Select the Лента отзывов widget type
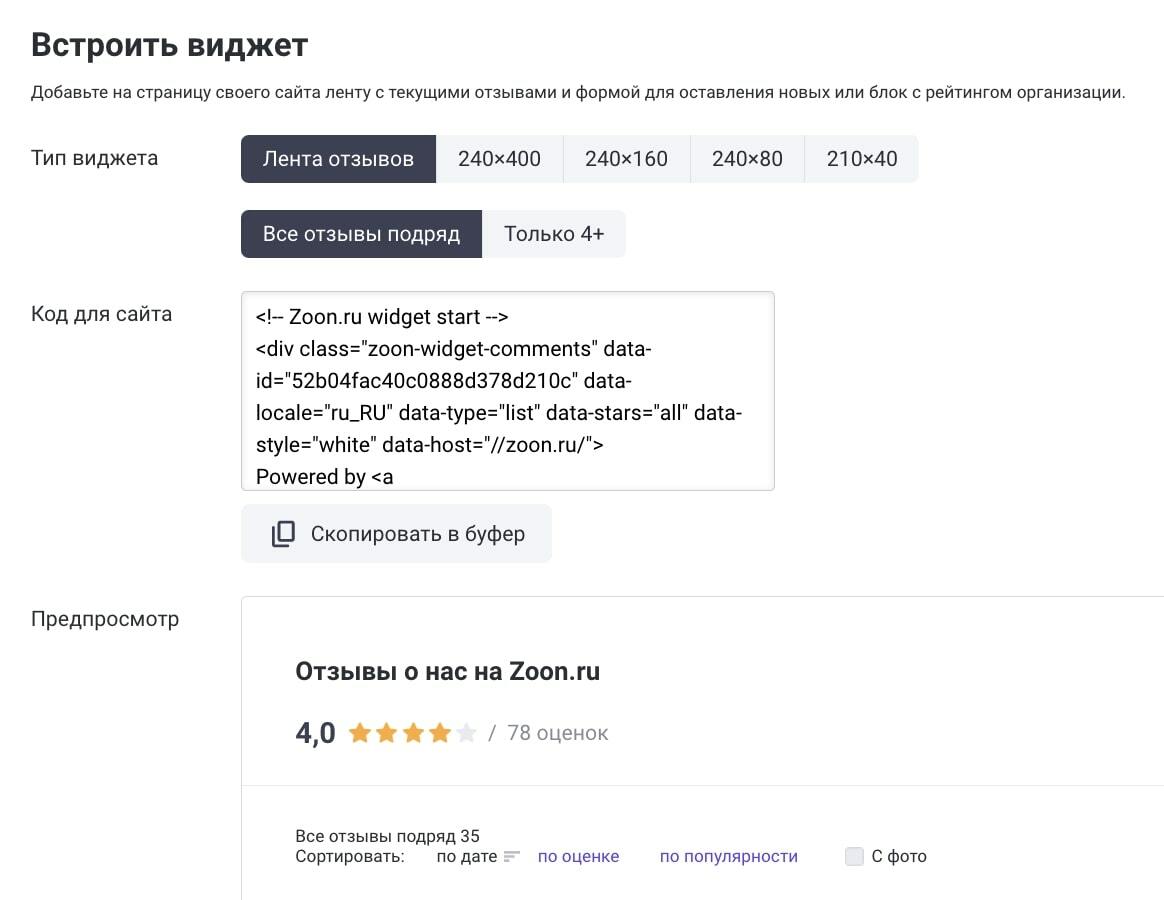Screen dimensions: 1164x900 338,159
